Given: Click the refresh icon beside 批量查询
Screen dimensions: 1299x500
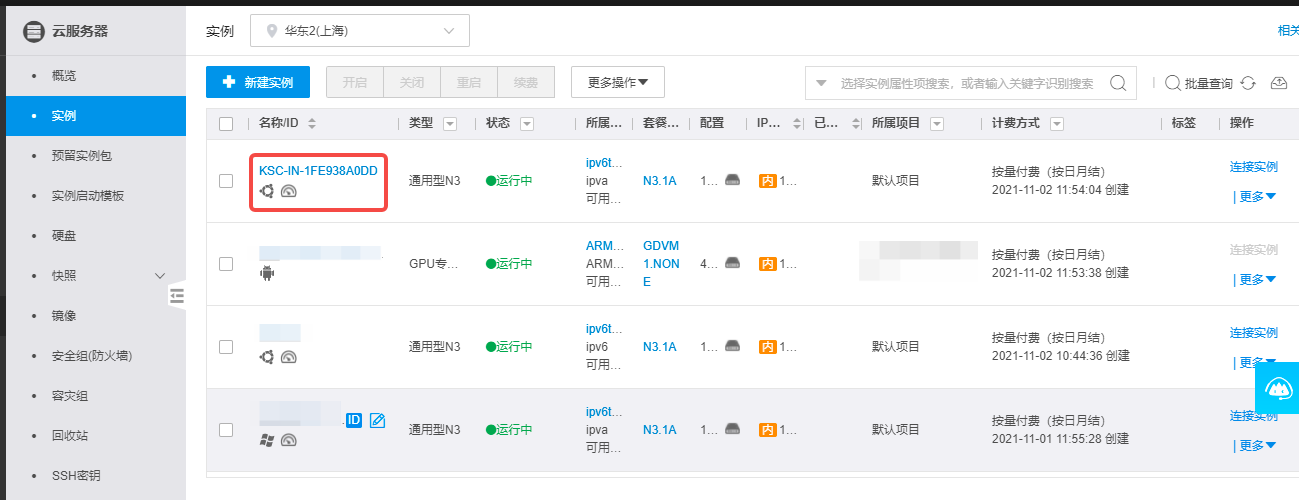Looking at the screenshot, I should click(x=1248, y=83).
